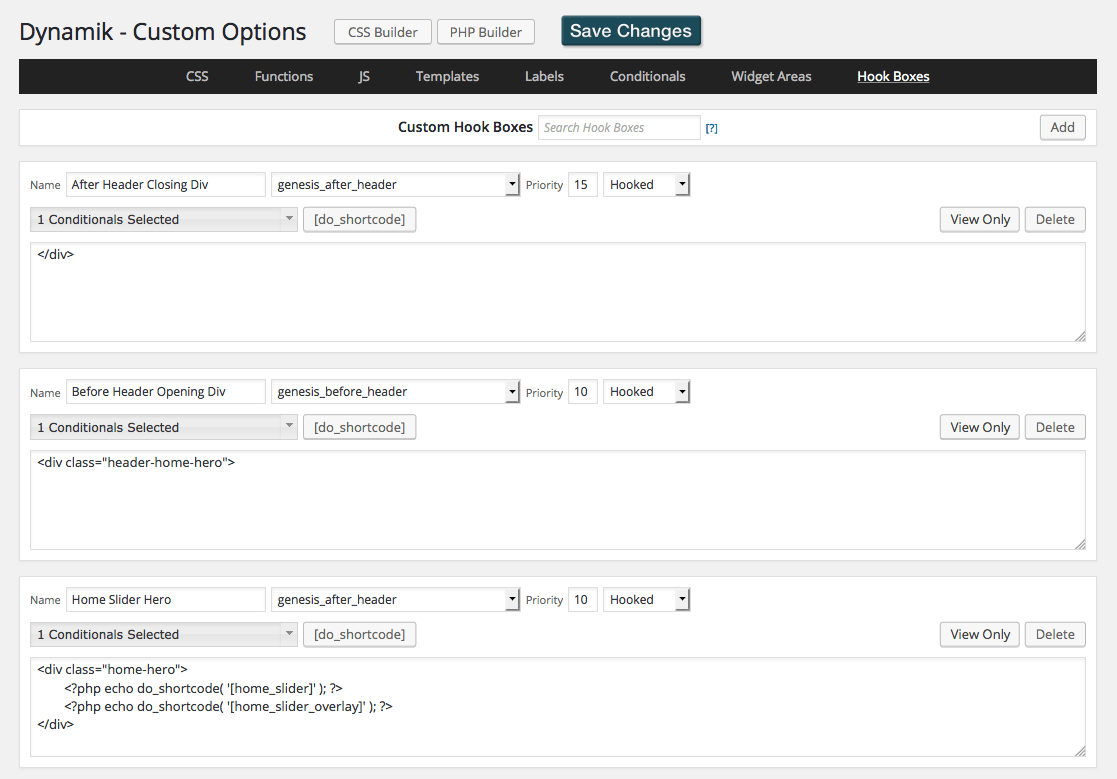1117x779 pixels.
Task: Click View Only for Before Header Opening Div
Action: (x=980, y=427)
